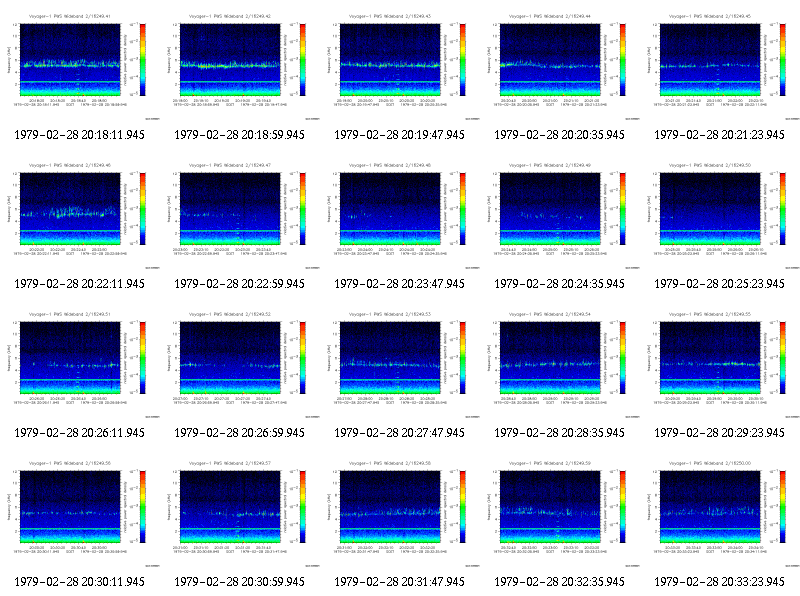Click the caption 1979-02-28 20:30:59.945

240,582
